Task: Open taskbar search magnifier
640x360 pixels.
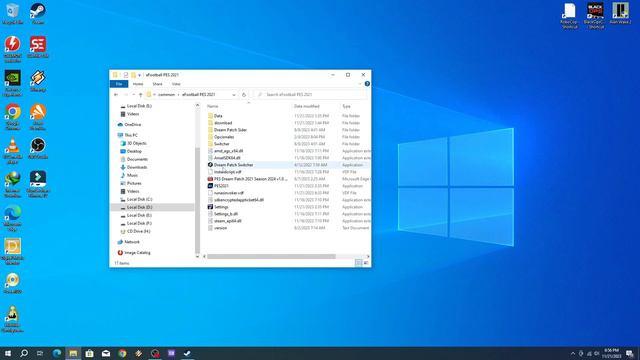Action: point(24,353)
